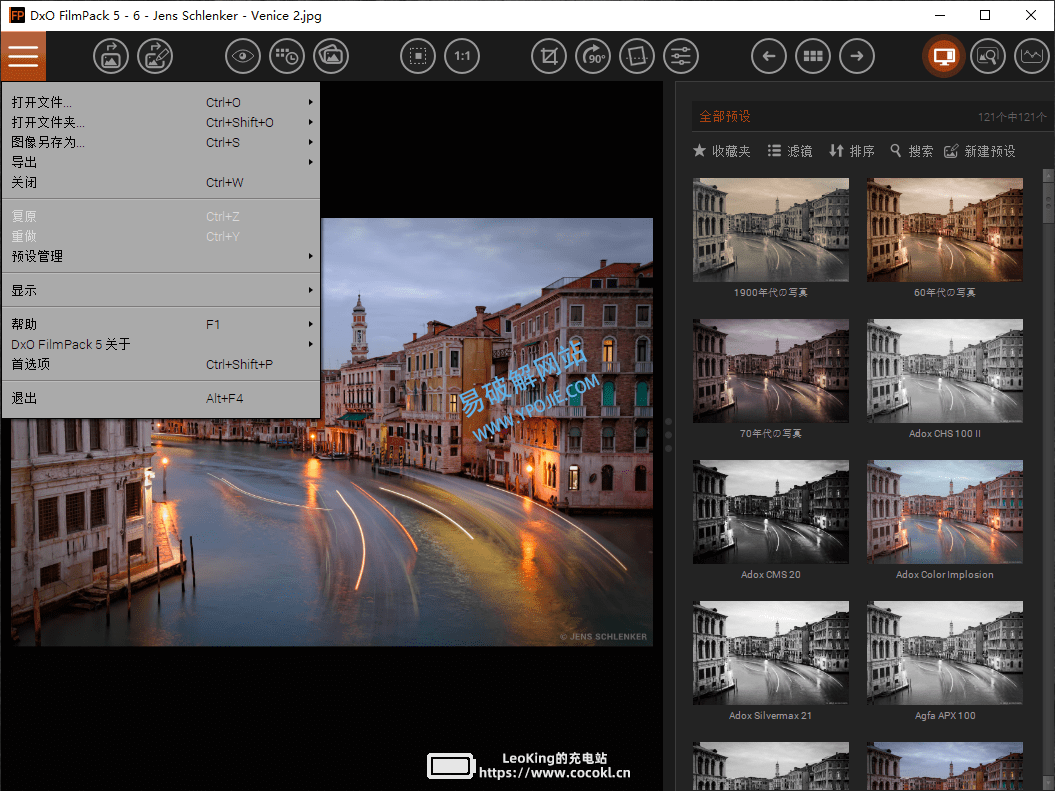Viewport: 1055px width, 791px height.
Task: Expand the 显示 submenu
Action: coord(161,291)
